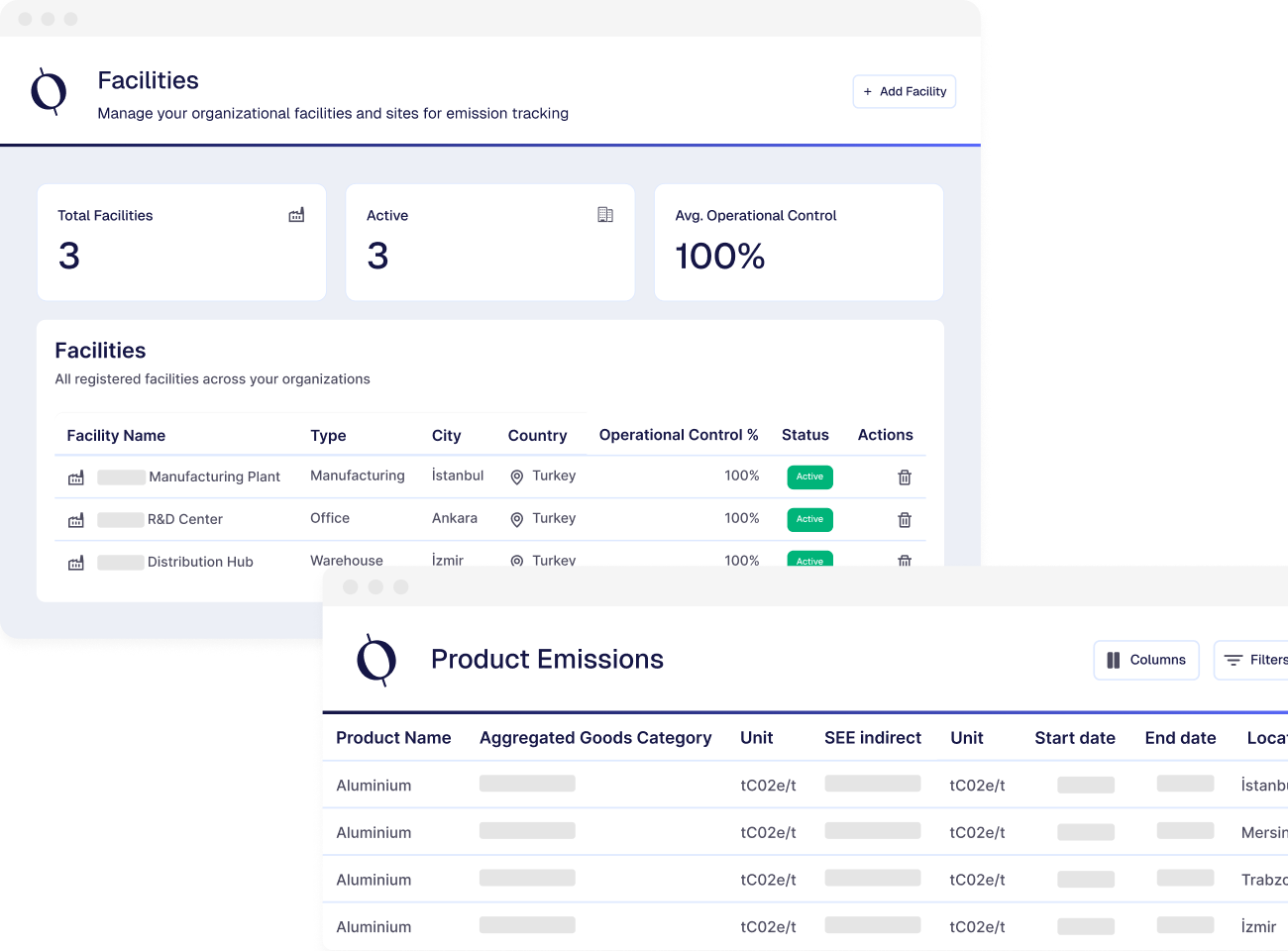Click the factory icon beside Distribution Hub

76,563
